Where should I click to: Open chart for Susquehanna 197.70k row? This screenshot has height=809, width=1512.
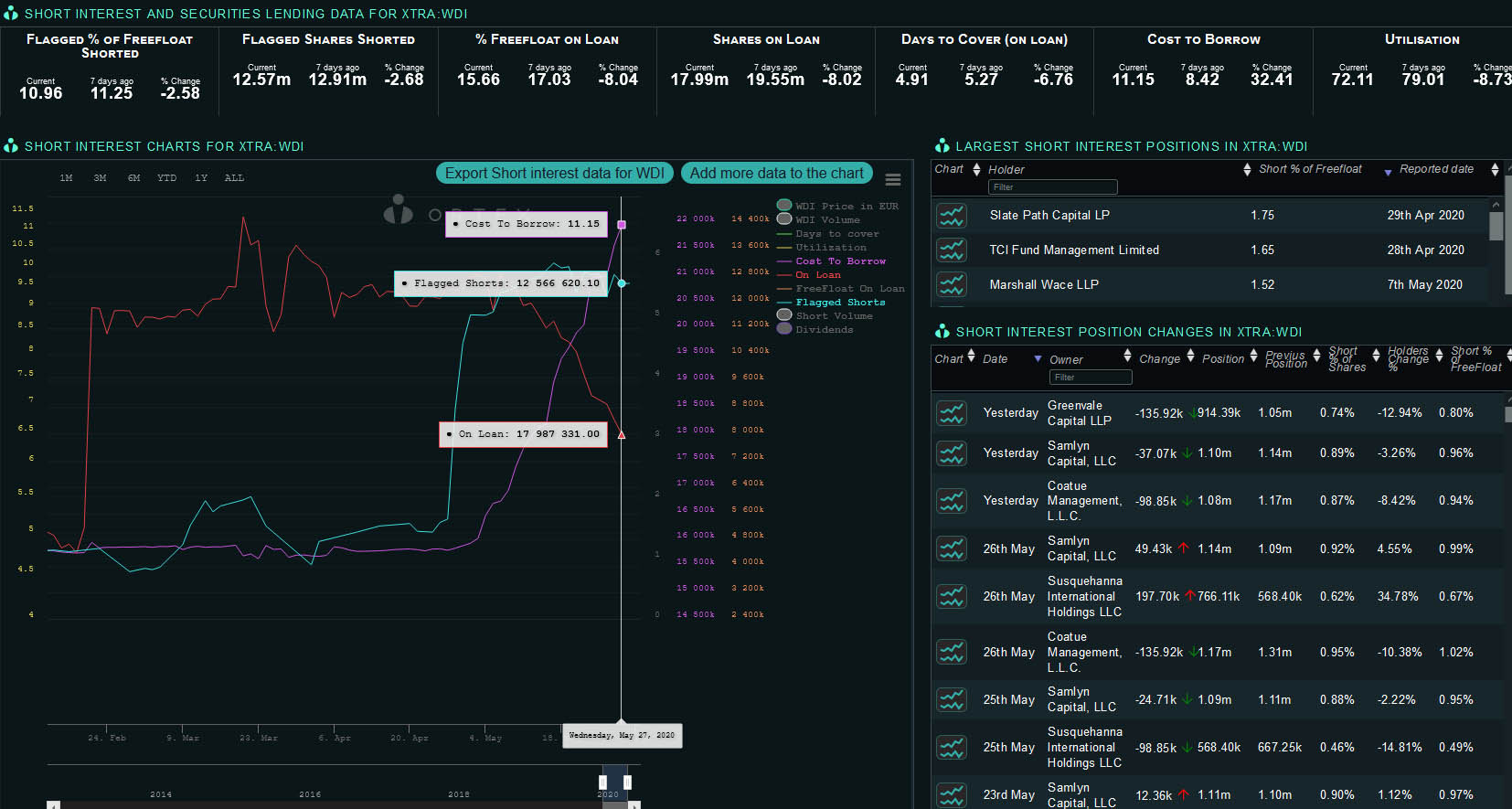[952, 597]
